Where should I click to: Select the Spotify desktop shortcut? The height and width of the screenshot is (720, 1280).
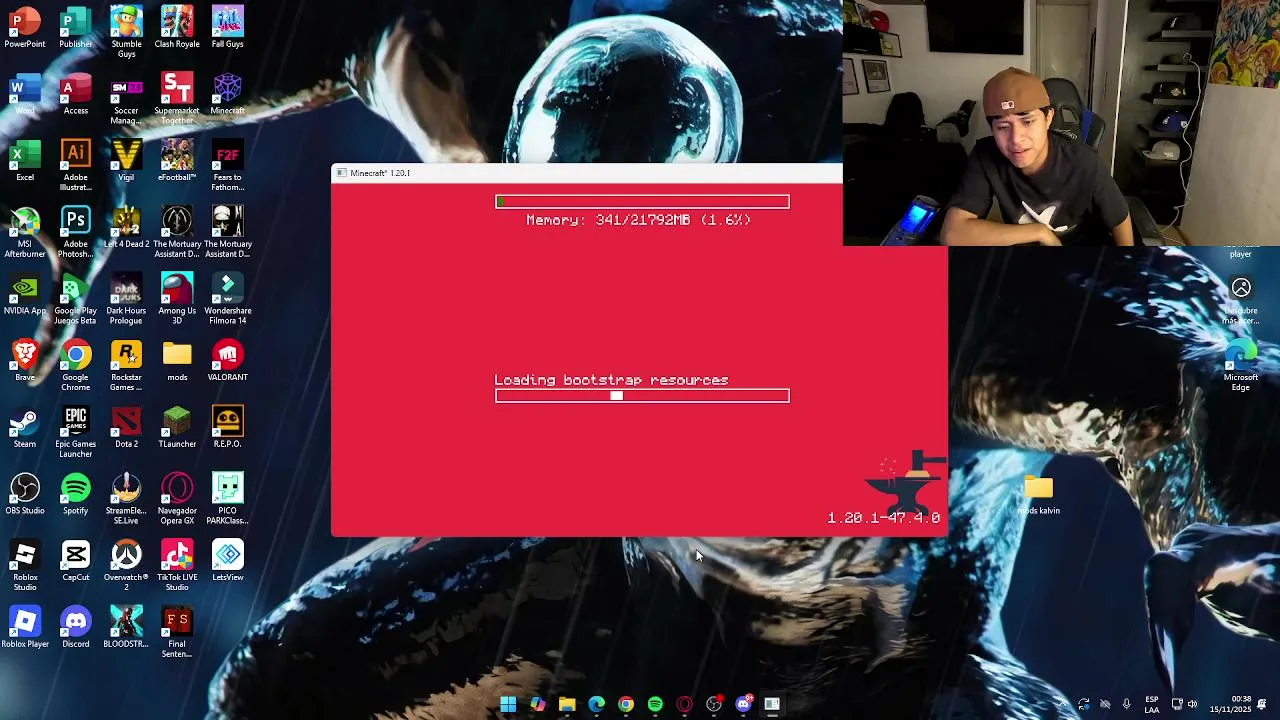(76, 494)
